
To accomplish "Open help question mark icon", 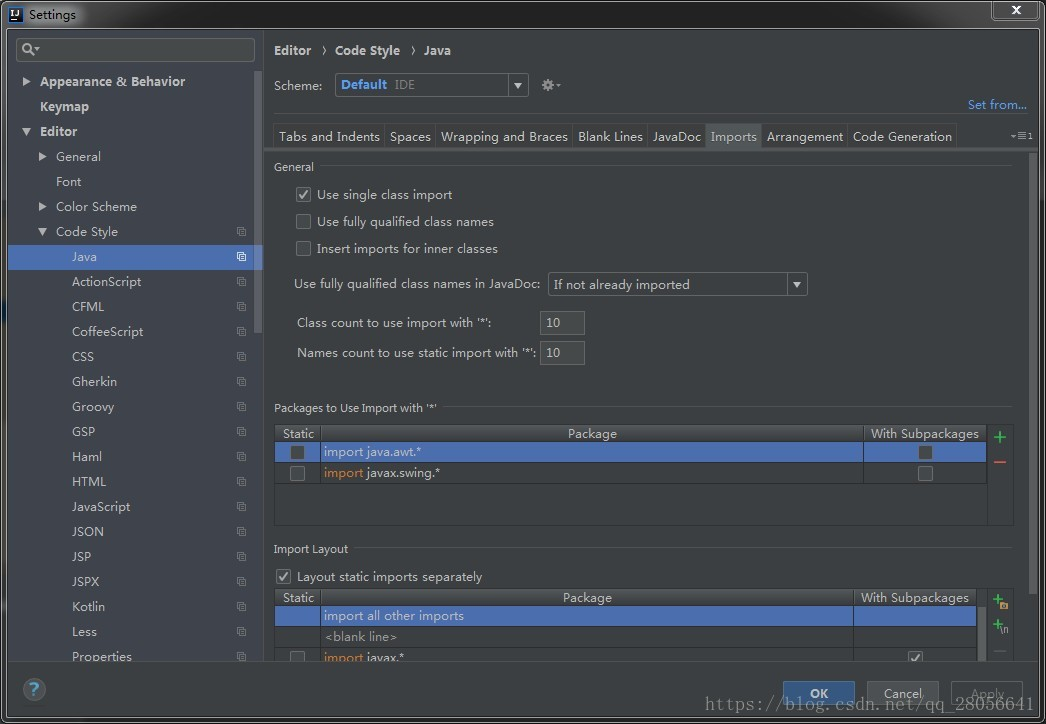I will pos(34,689).
